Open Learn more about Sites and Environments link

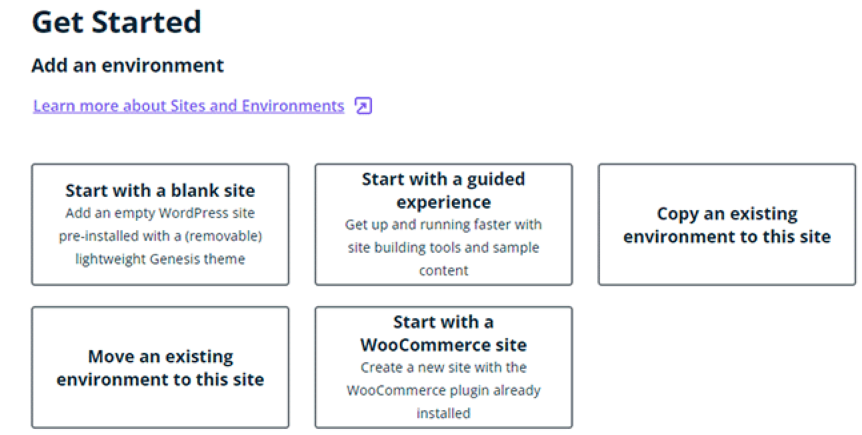point(188,106)
